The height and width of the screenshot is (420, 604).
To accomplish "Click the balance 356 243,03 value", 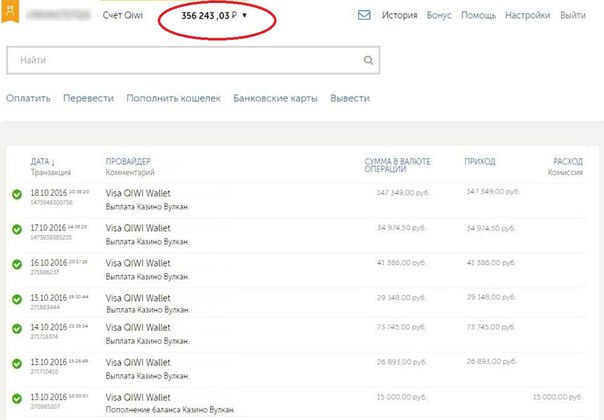I will (209, 15).
